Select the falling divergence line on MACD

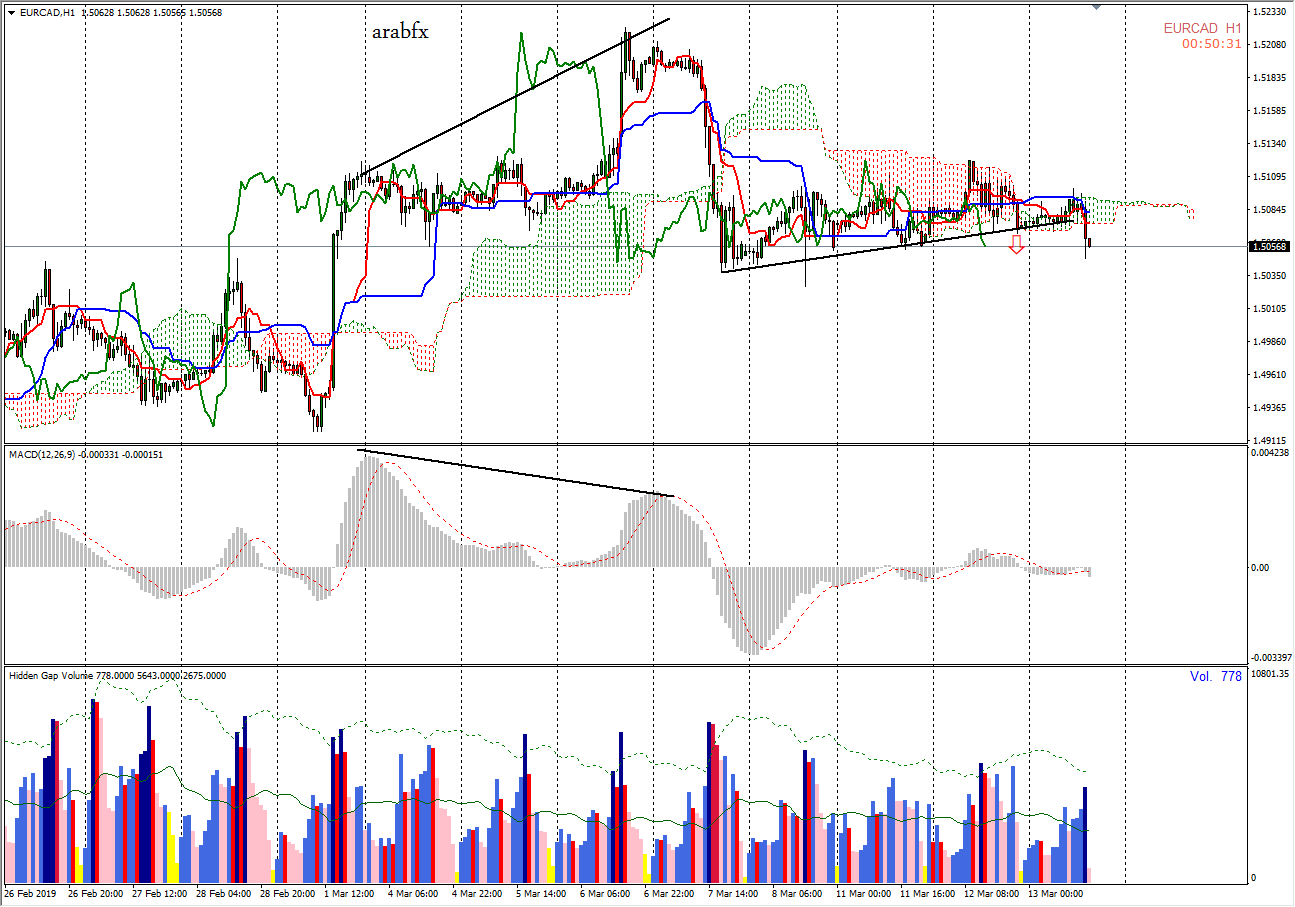(x=516, y=473)
